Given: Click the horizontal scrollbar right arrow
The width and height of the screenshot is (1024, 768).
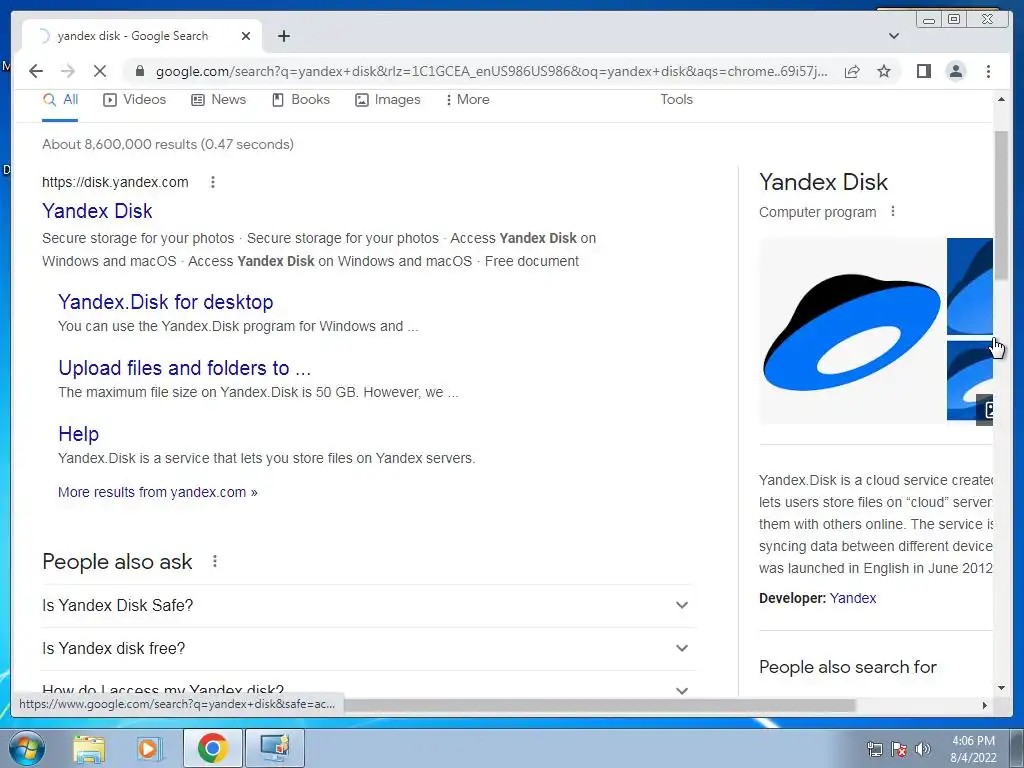Looking at the screenshot, I should 985,705.
